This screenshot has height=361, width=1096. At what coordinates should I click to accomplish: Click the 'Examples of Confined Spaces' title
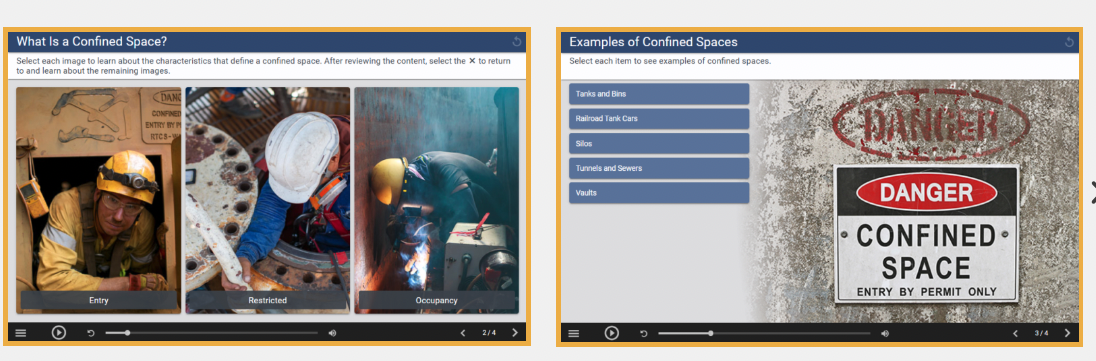[653, 41]
